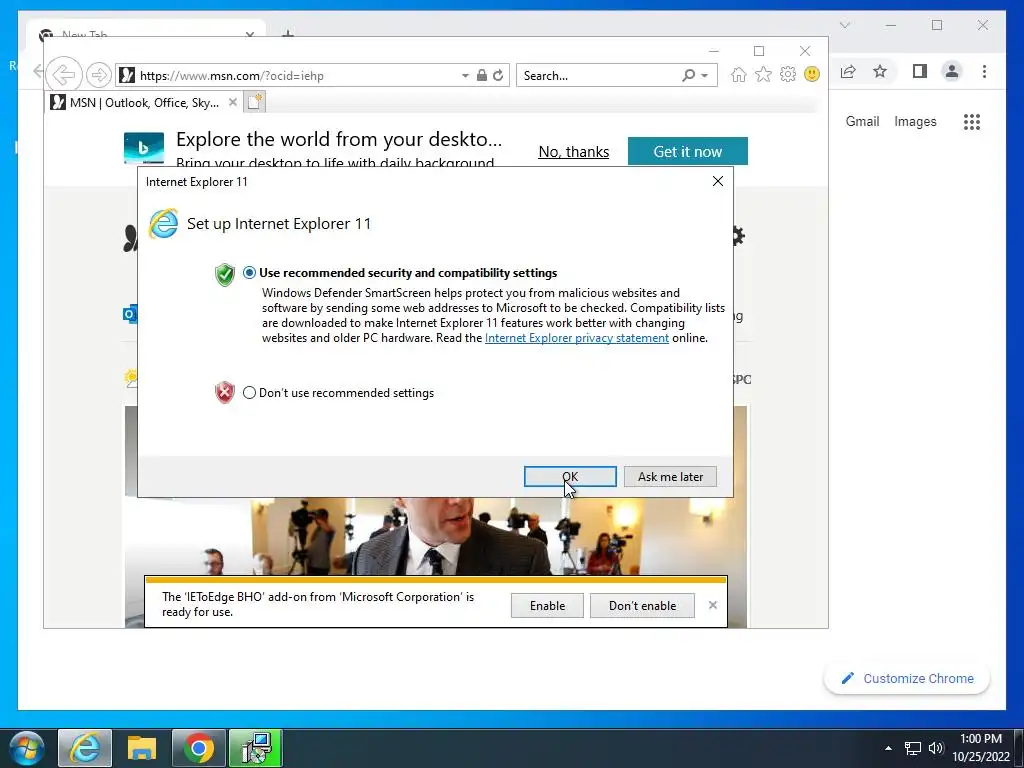Click the Internet Explorer logo in dialog
The width and height of the screenshot is (1024, 768).
(x=163, y=224)
